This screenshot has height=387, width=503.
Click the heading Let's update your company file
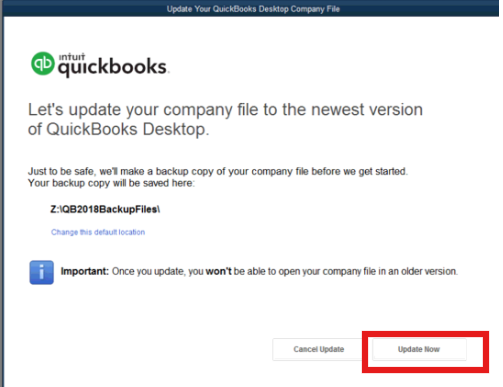225,119
